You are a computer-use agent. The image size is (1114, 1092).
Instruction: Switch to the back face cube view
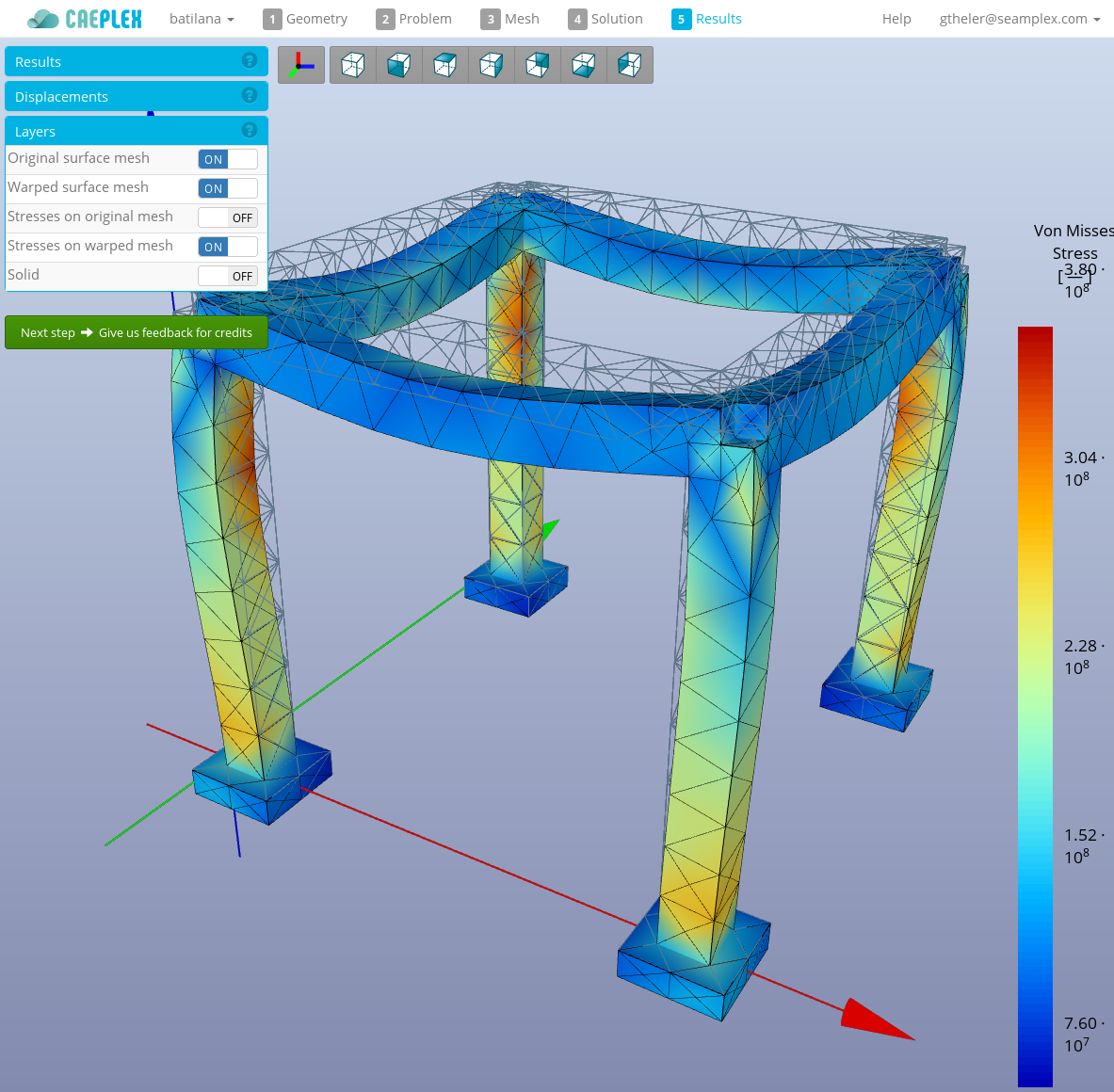point(537,65)
